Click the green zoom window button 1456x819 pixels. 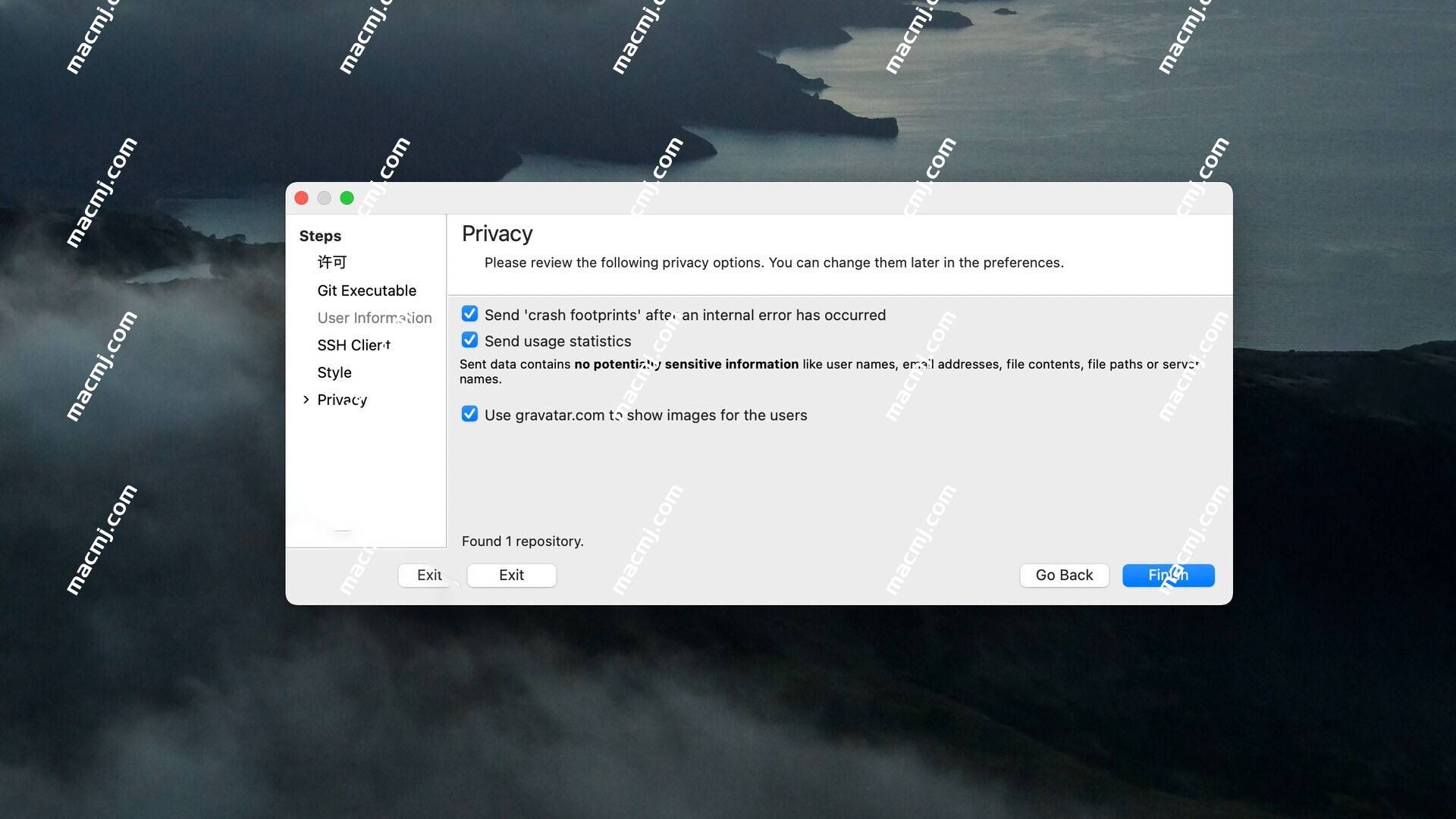tap(347, 198)
